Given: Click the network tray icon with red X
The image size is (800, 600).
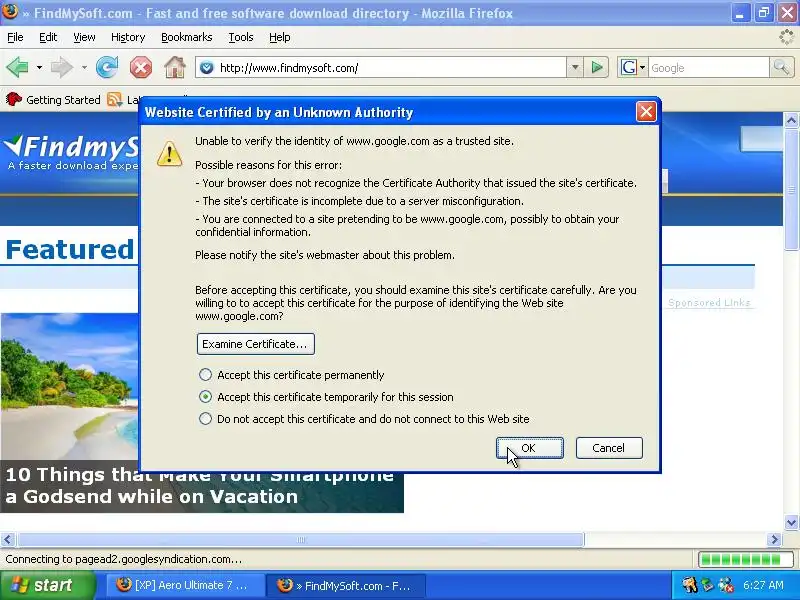Looking at the screenshot, I should (726, 585).
